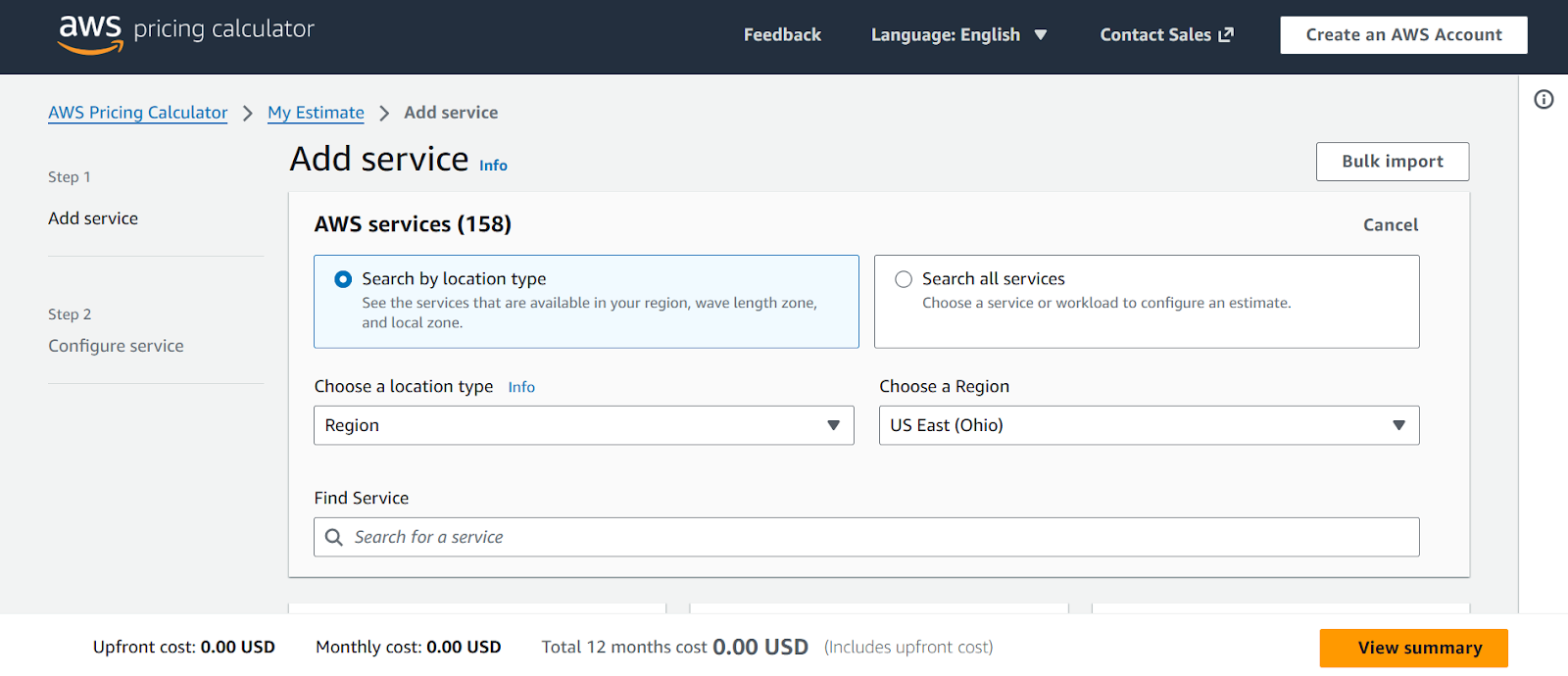
Task: Click the Contact Sales external link icon
Action: click(x=1226, y=34)
